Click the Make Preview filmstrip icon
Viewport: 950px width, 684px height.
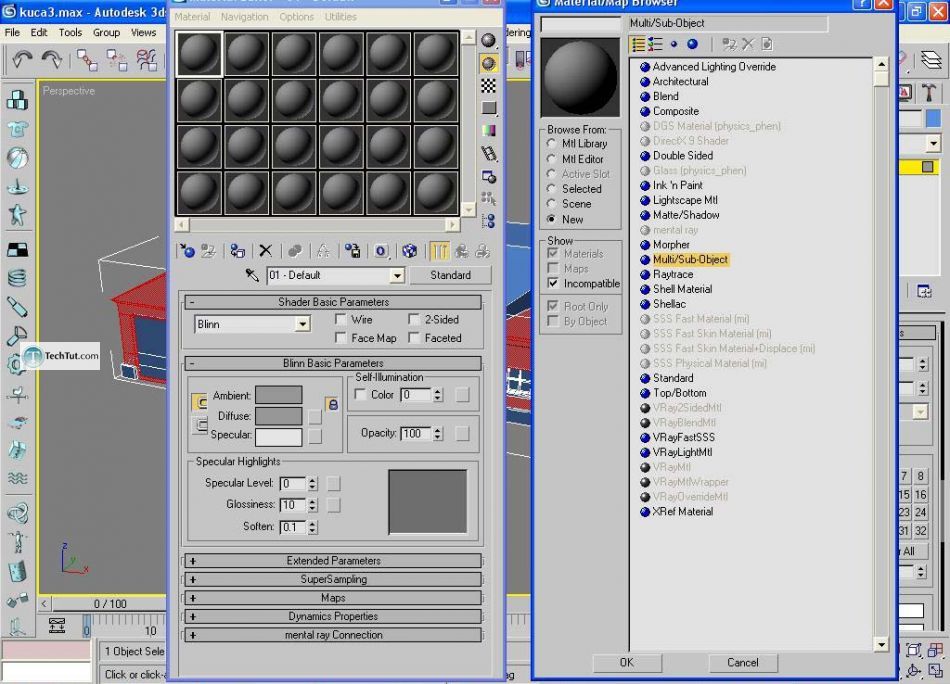(488, 153)
